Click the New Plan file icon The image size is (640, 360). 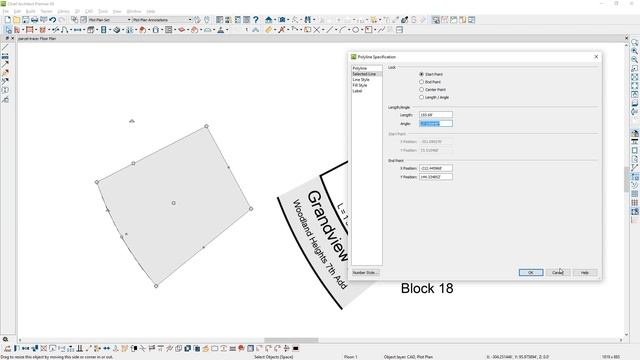7,20
